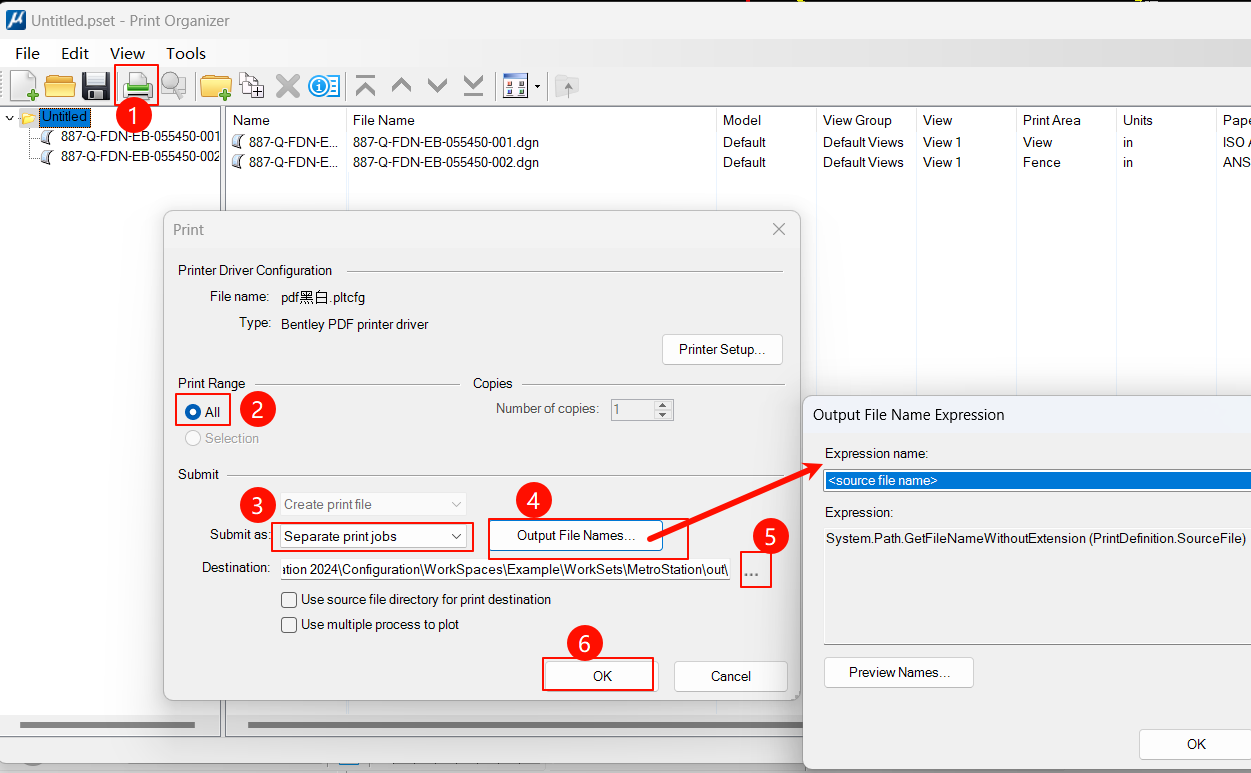Save the print set with floppy icon
This screenshot has width=1251, height=773.
(96, 86)
